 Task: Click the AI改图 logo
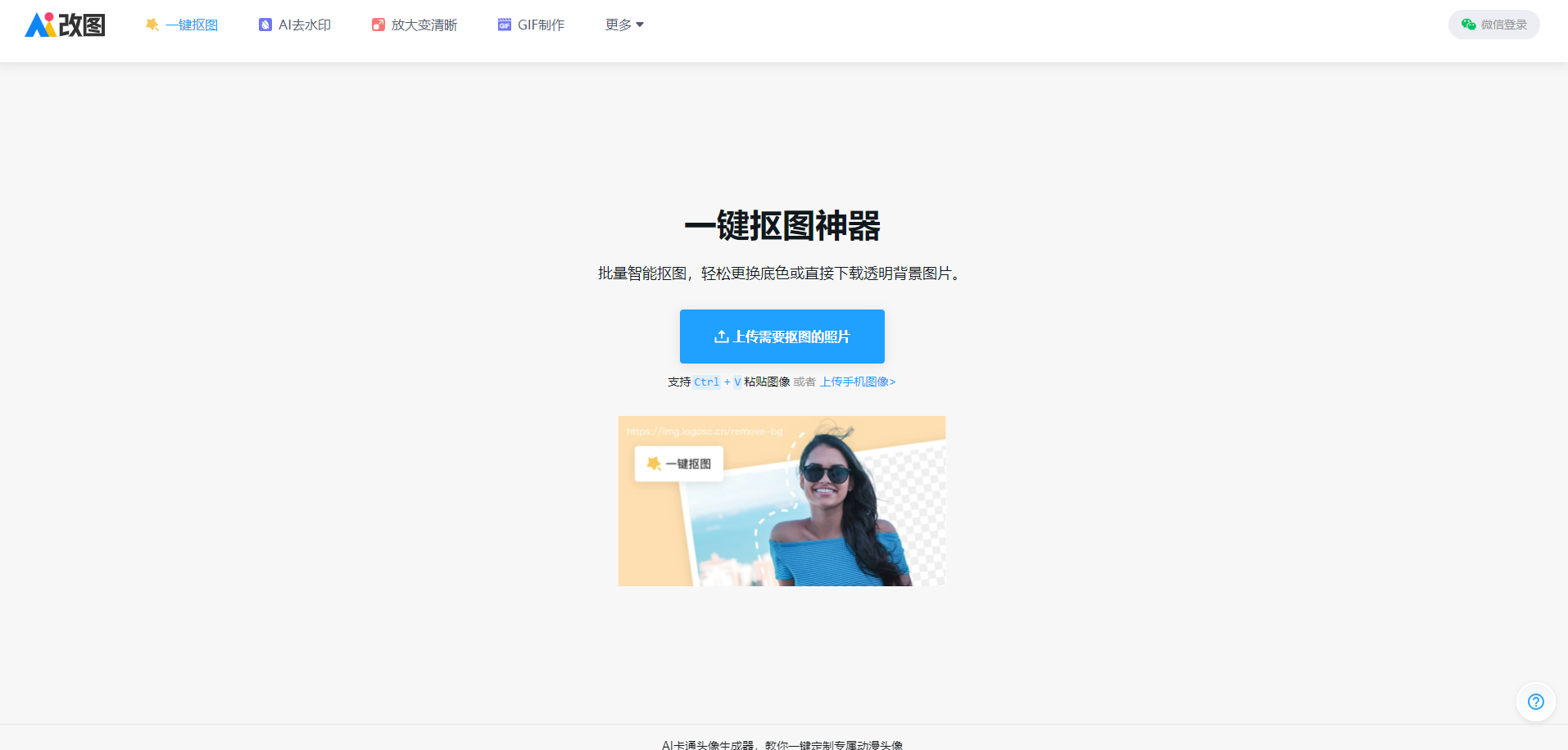tap(66, 25)
